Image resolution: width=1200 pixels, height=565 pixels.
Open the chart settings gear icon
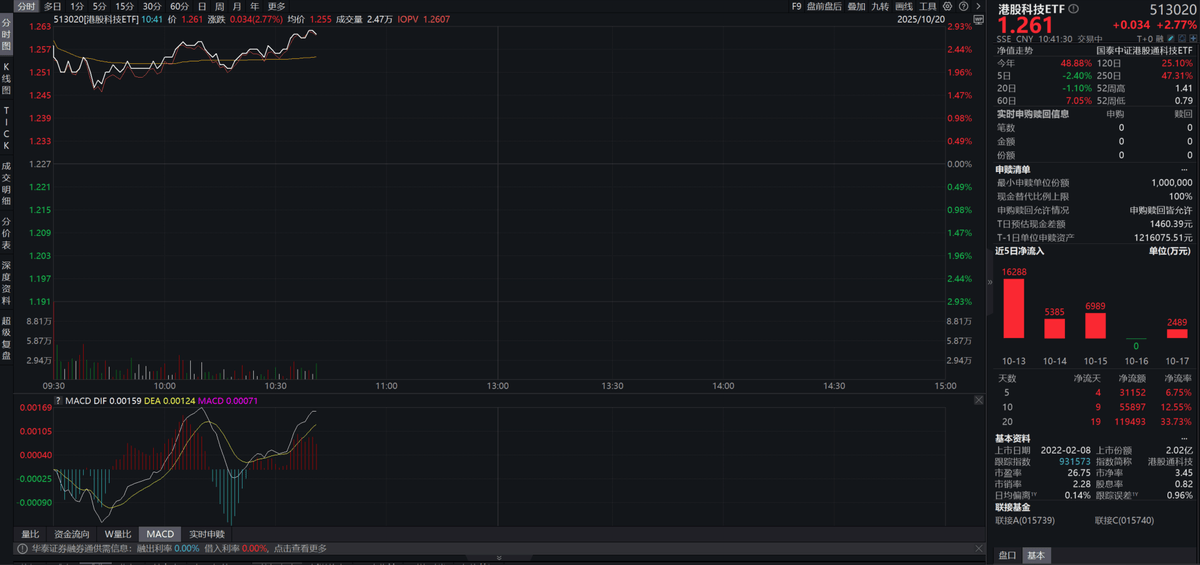point(948,6)
